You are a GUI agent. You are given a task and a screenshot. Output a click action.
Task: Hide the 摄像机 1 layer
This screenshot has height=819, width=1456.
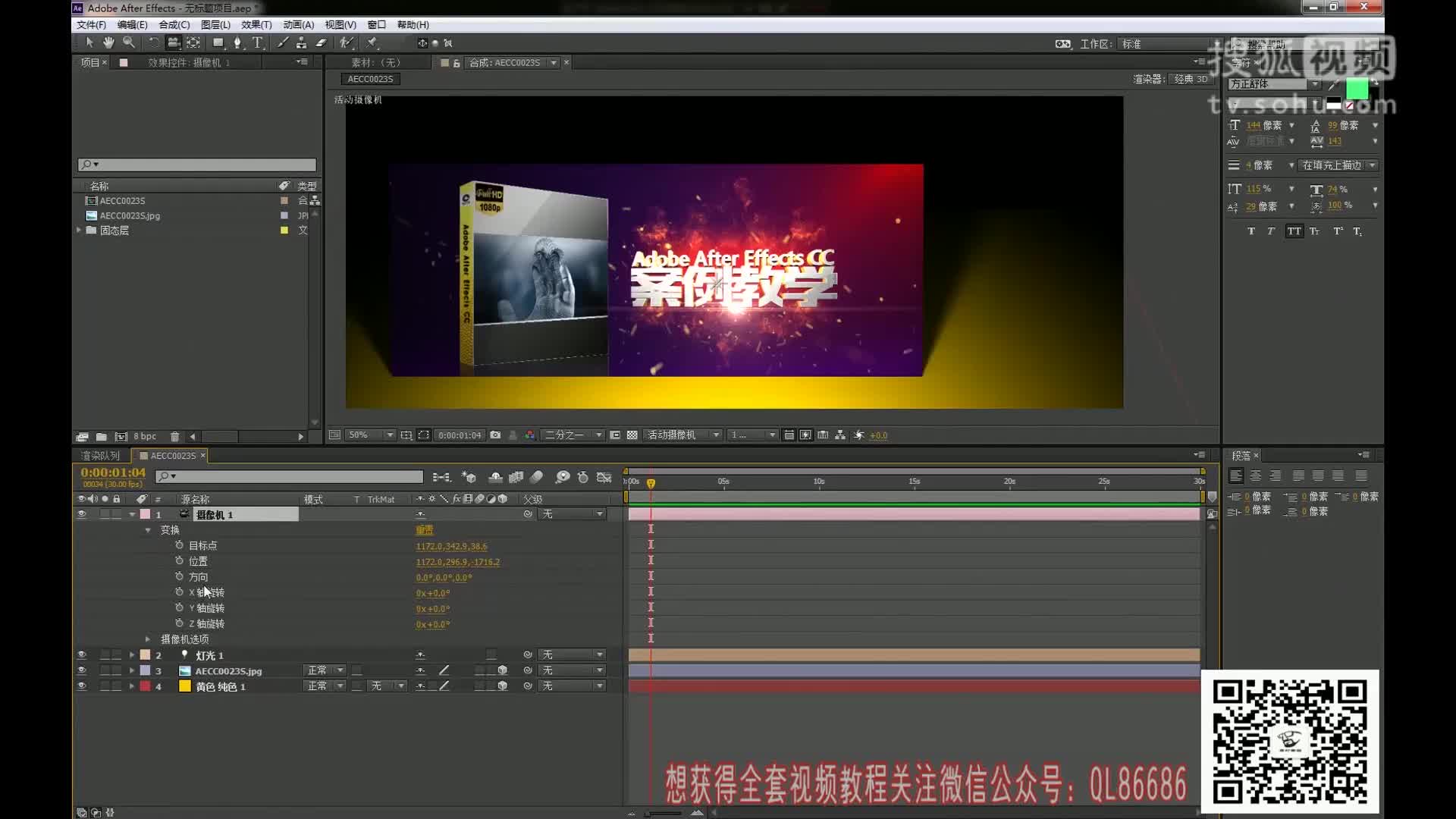81,514
